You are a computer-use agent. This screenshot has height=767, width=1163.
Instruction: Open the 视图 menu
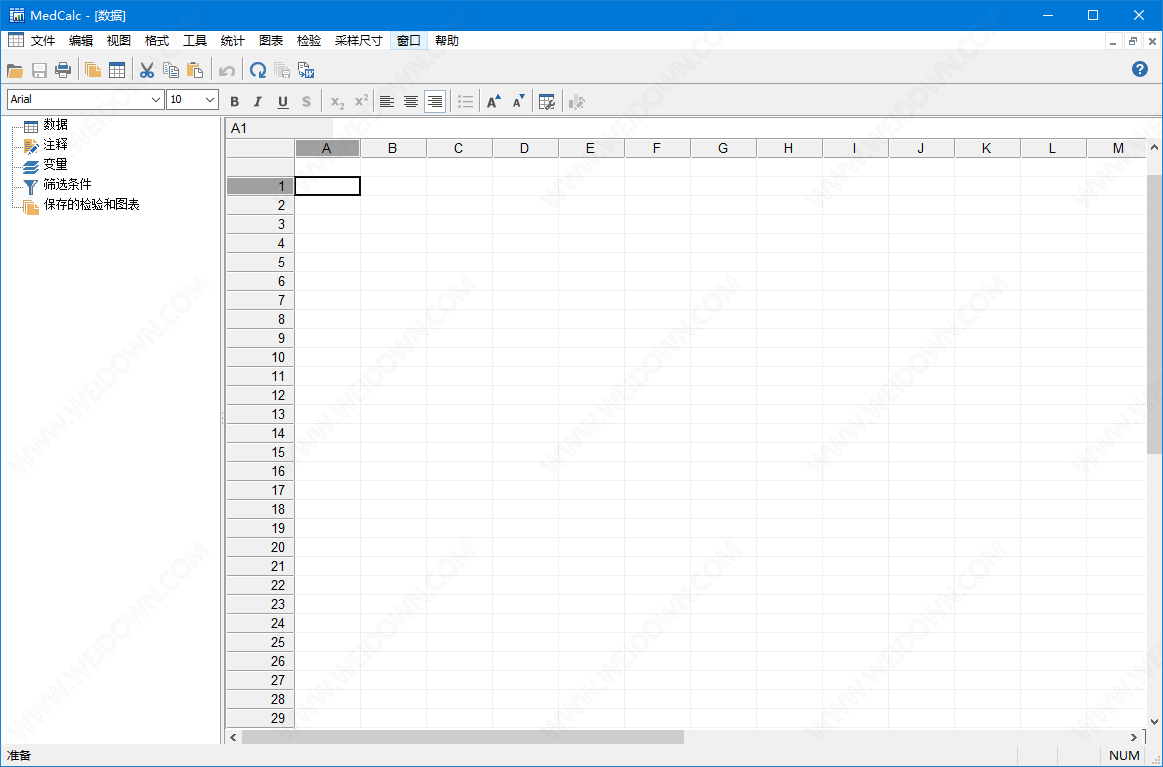[x=119, y=41]
